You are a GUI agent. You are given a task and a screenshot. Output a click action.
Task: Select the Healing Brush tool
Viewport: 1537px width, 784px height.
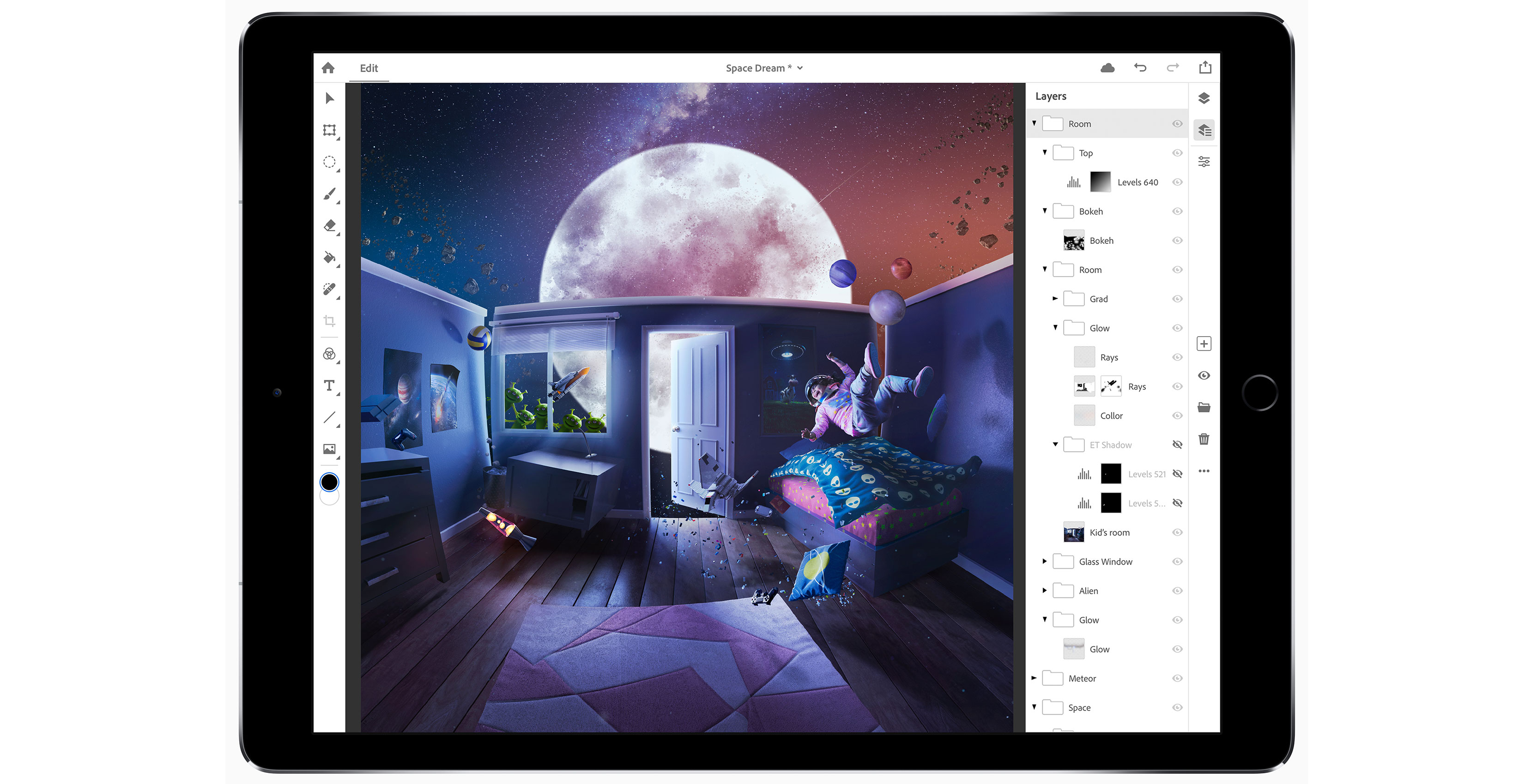pos(329,290)
